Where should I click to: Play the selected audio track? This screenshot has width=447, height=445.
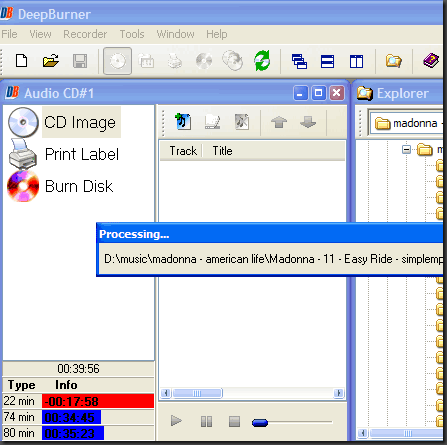(x=176, y=421)
